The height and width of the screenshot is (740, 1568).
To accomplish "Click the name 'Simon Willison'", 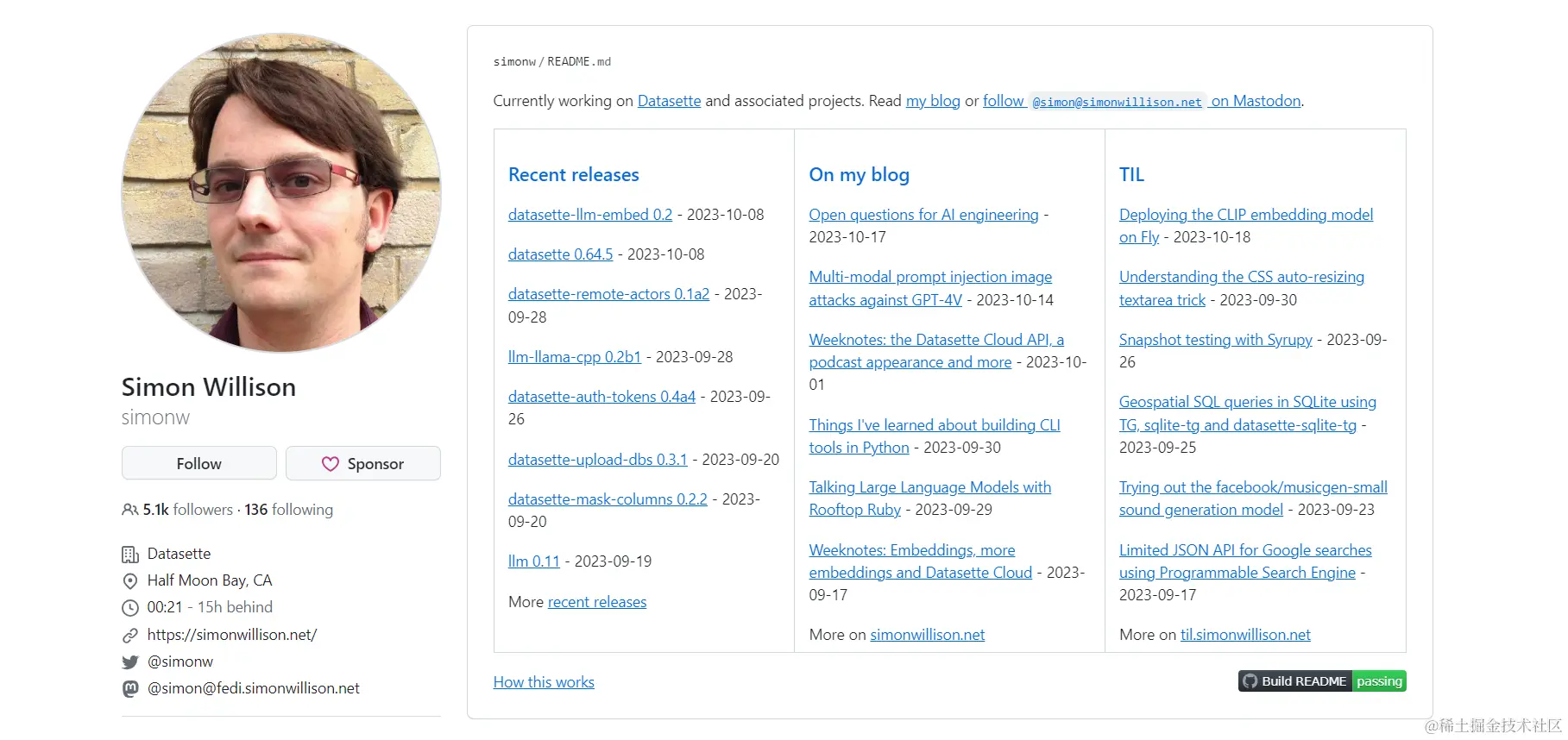I will [209, 387].
